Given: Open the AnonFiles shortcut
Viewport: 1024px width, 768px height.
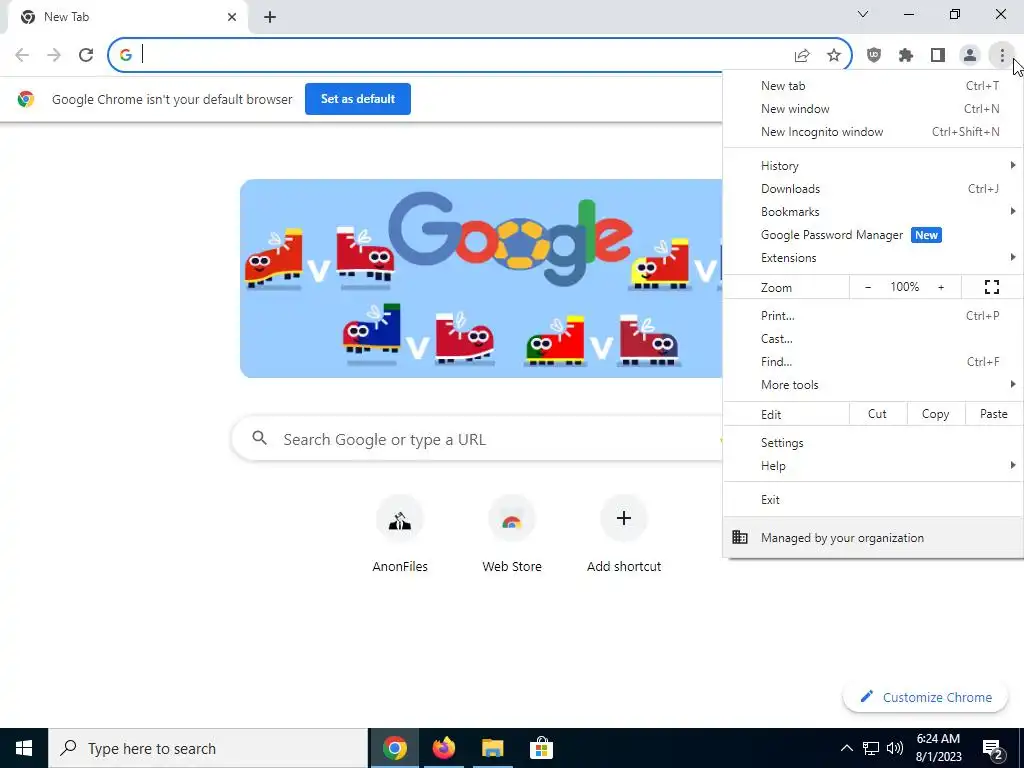Looking at the screenshot, I should pos(400,536).
